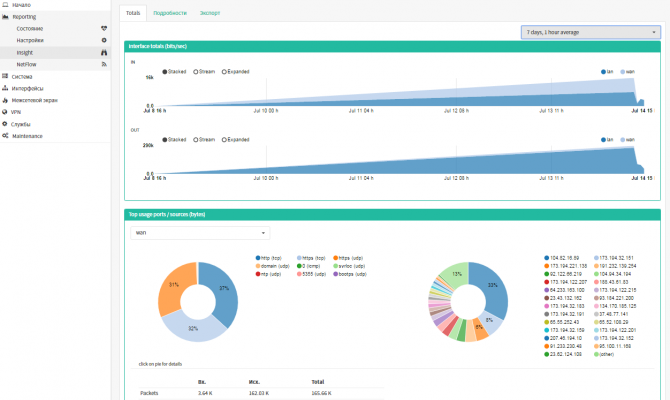Toggle 173.194.221.138 in the sources legend

click(565, 266)
